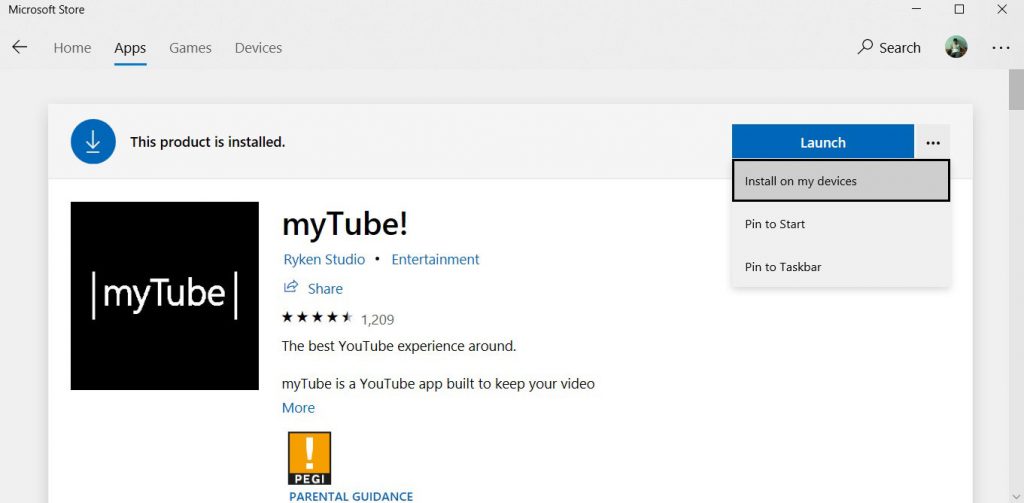The width and height of the screenshot is (1024, 503).
Task: Click the blue download status icon
Action: click(93, 141)
